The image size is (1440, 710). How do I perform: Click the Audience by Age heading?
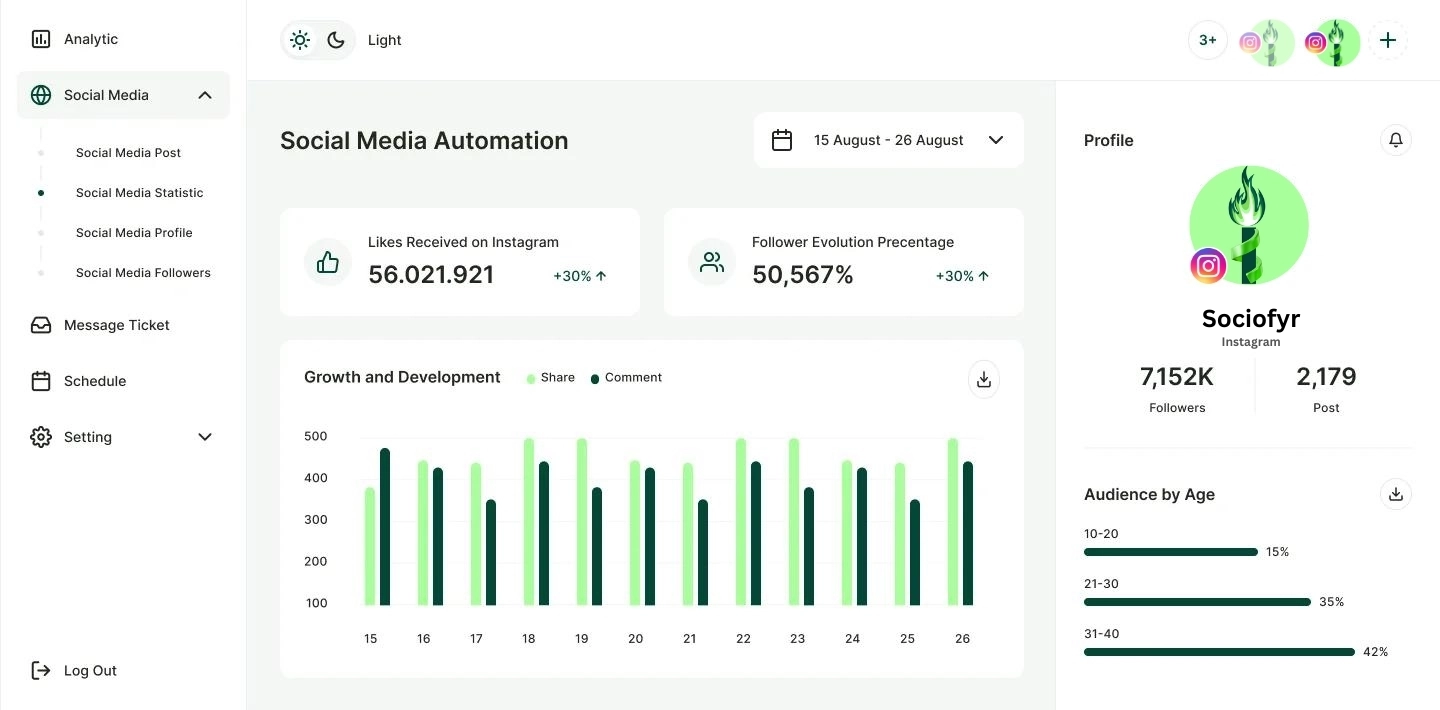tap(1149, 494)
